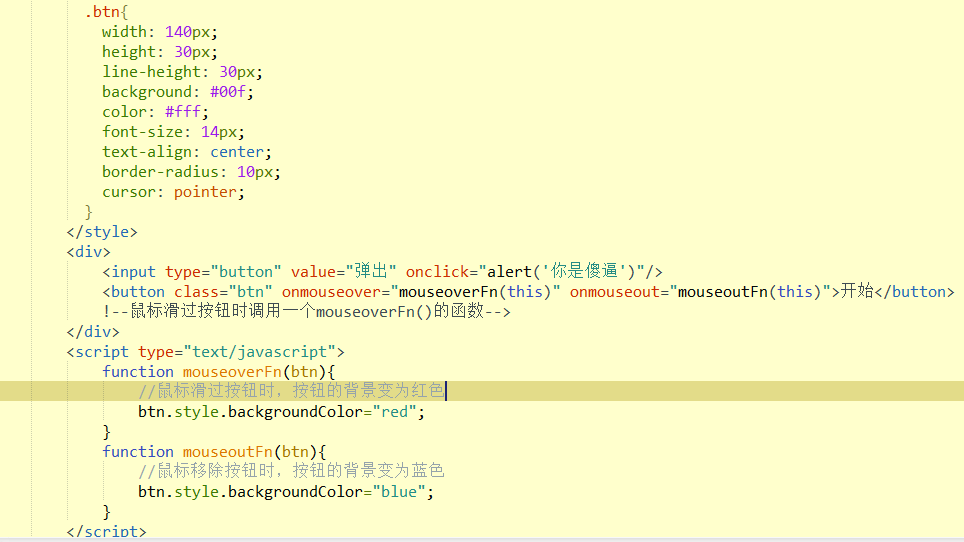964x542 pixels.
Task: Click the onmouseover attribute name
Action: 331,292
